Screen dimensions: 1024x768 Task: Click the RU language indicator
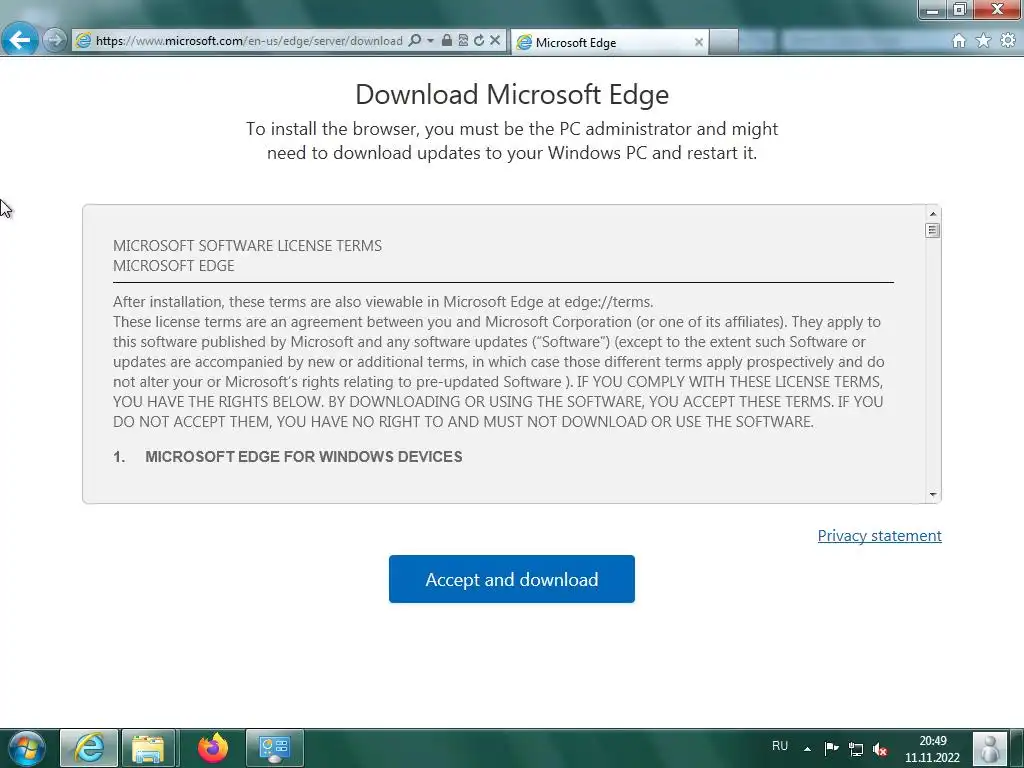tap(780, 746)
